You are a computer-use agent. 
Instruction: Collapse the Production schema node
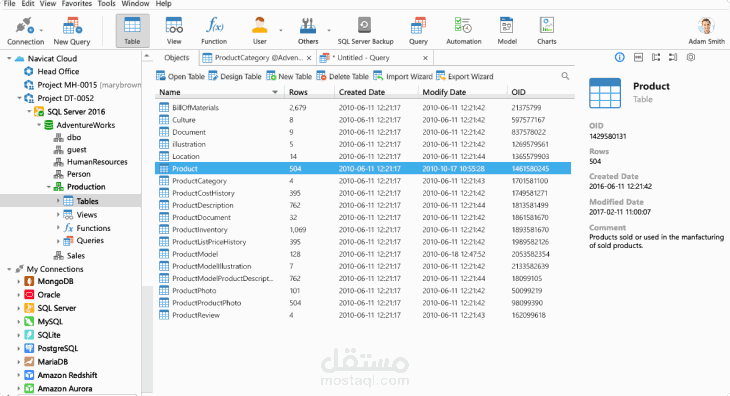tap(49, 187)
